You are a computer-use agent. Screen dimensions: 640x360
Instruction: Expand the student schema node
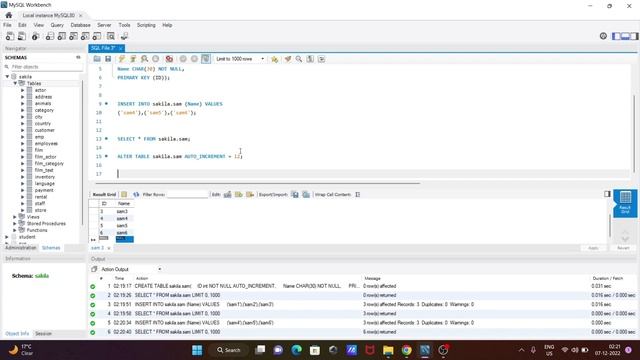7,237
